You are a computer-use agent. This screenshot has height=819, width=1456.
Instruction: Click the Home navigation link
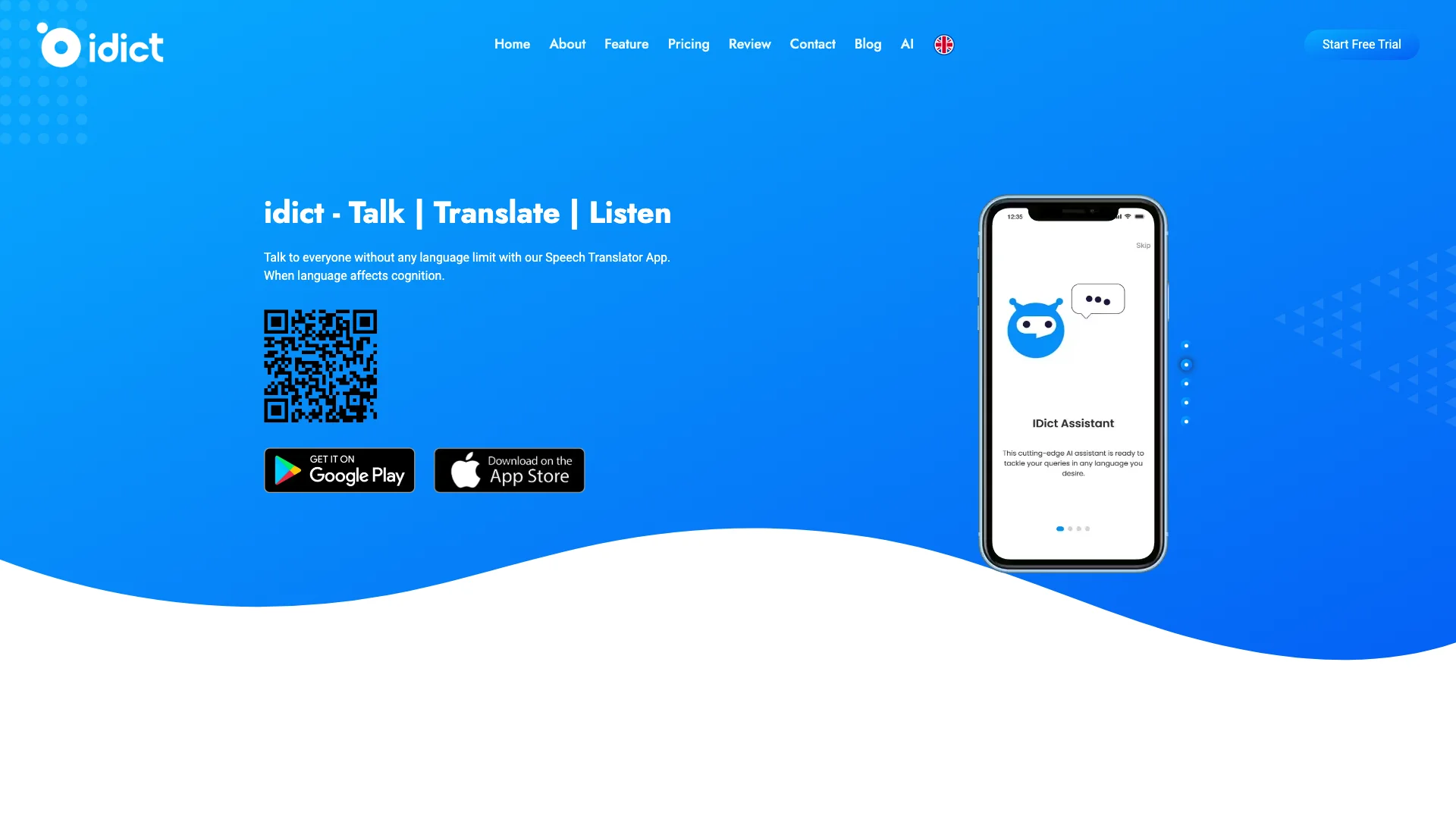(511, 44)
